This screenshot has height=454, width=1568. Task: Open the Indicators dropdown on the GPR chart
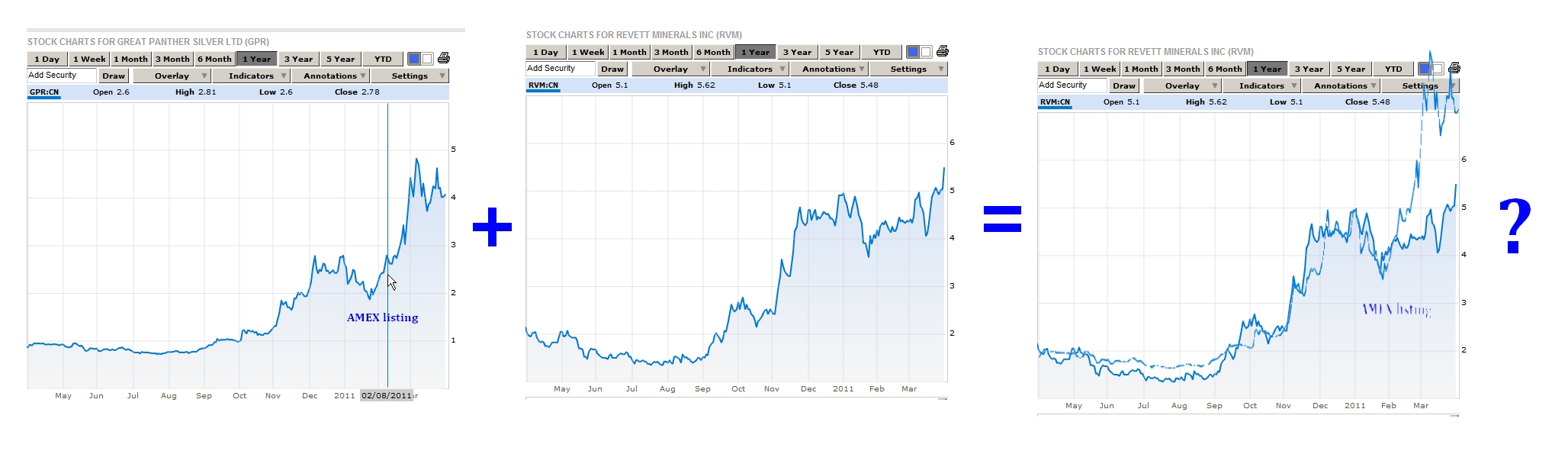point(251,76)
